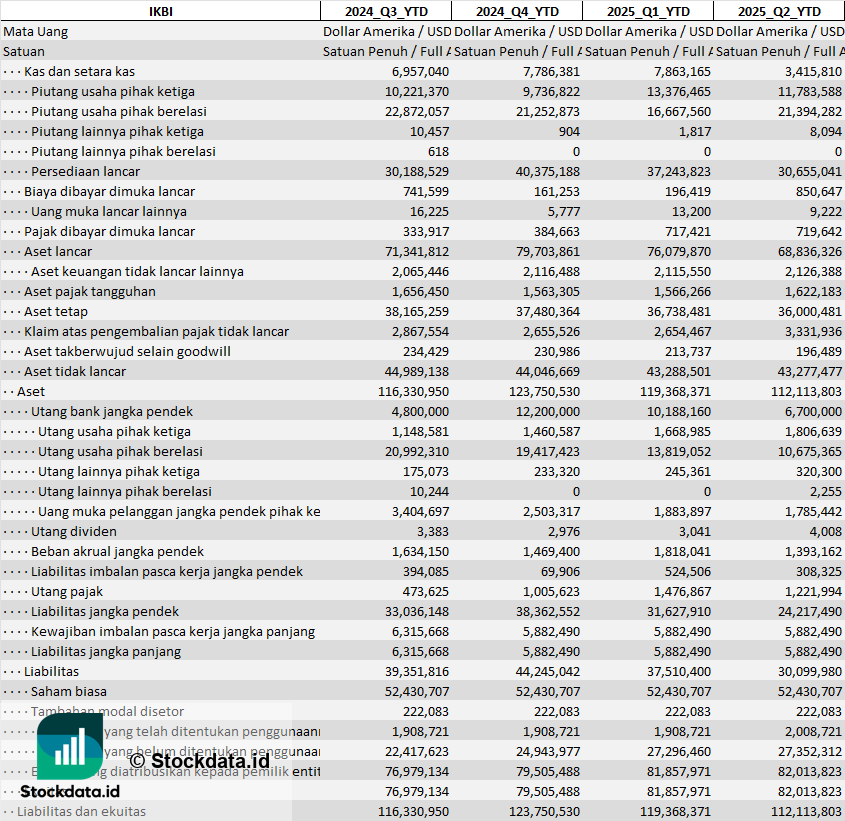The height and width of the screenshot is (821, 845).
Task: Click the Liabilitas dan ekuitas row label
Action: [x=81, y=811]
